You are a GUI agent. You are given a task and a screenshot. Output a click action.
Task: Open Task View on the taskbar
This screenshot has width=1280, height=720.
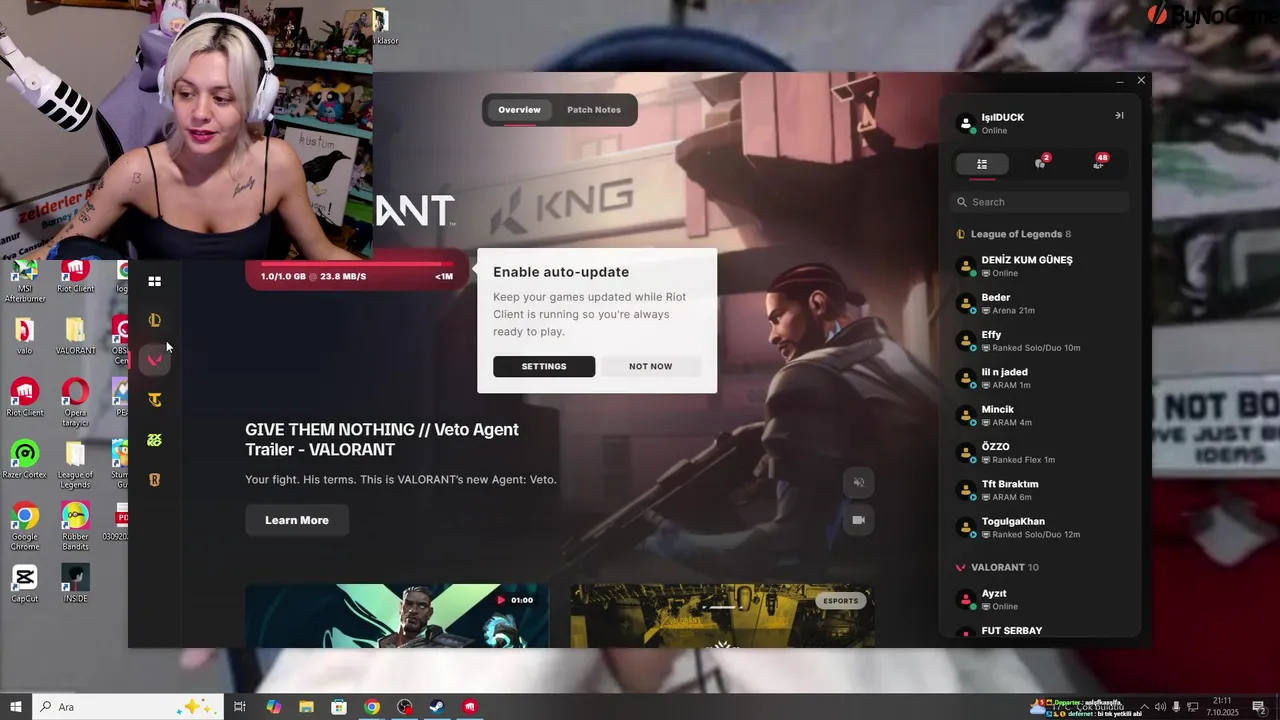tap(240, 707)
